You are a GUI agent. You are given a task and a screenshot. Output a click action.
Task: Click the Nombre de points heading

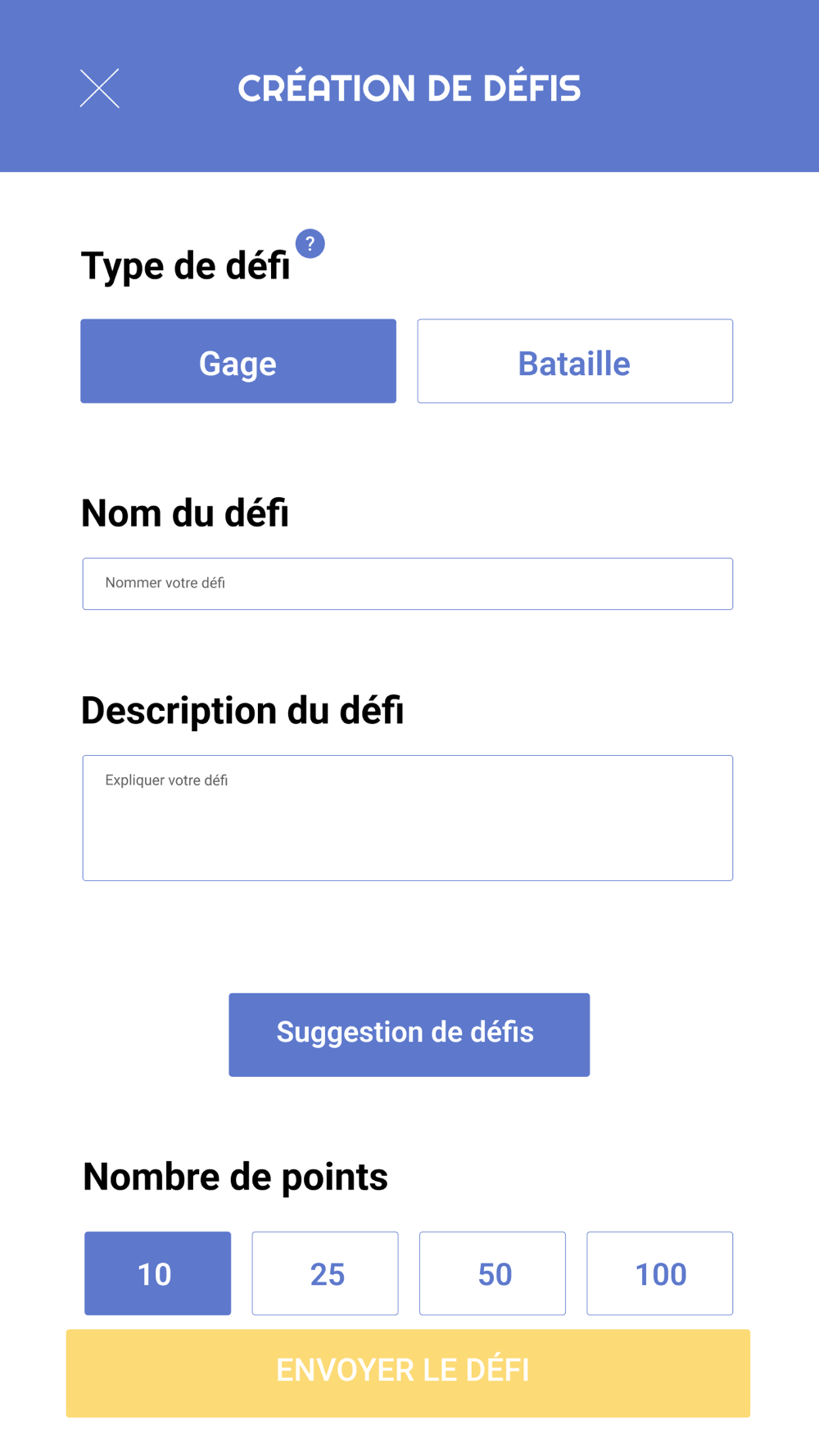(x=235, y=1177)
